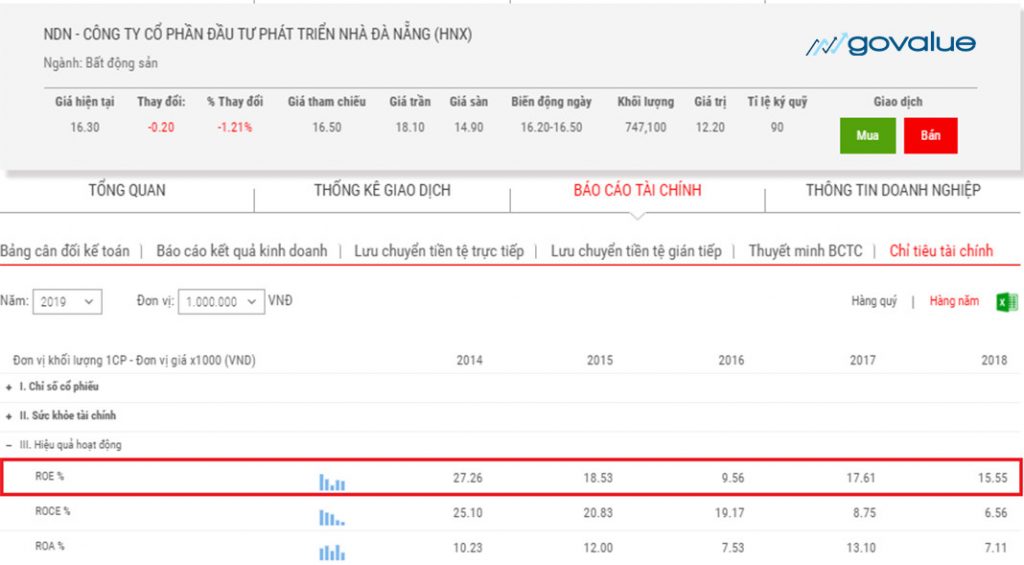The image size is (1024, 565).
Task: Click the 2018 column header
Action: coord(994,361)
